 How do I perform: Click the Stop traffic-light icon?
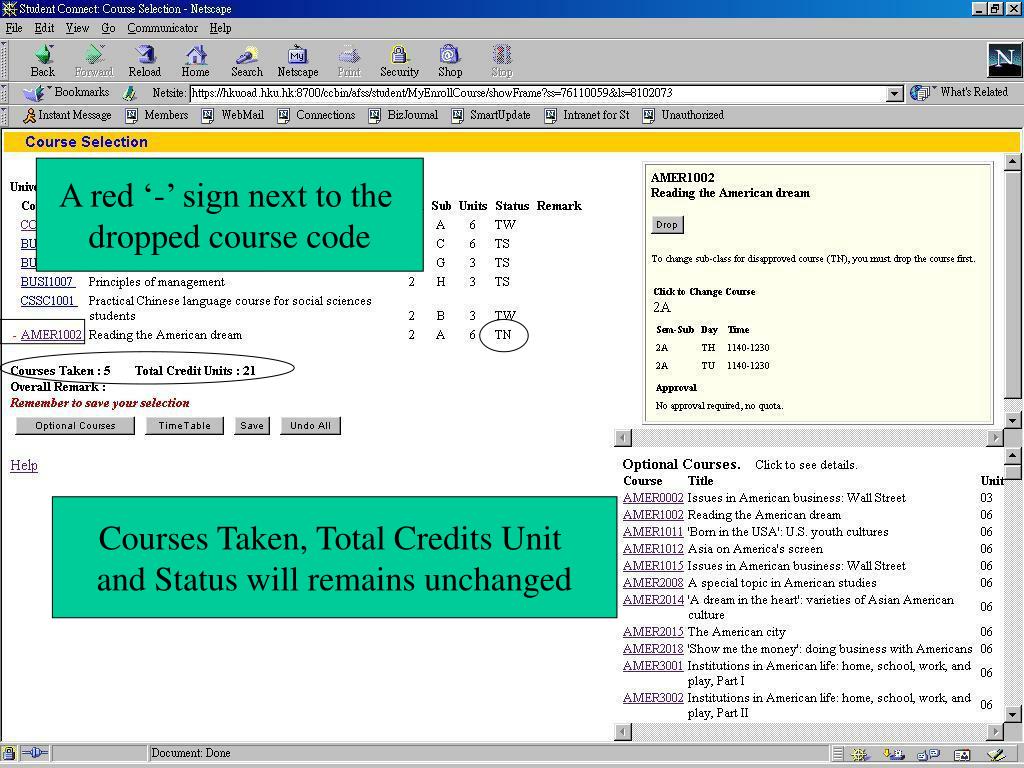(x=502, y=55)
